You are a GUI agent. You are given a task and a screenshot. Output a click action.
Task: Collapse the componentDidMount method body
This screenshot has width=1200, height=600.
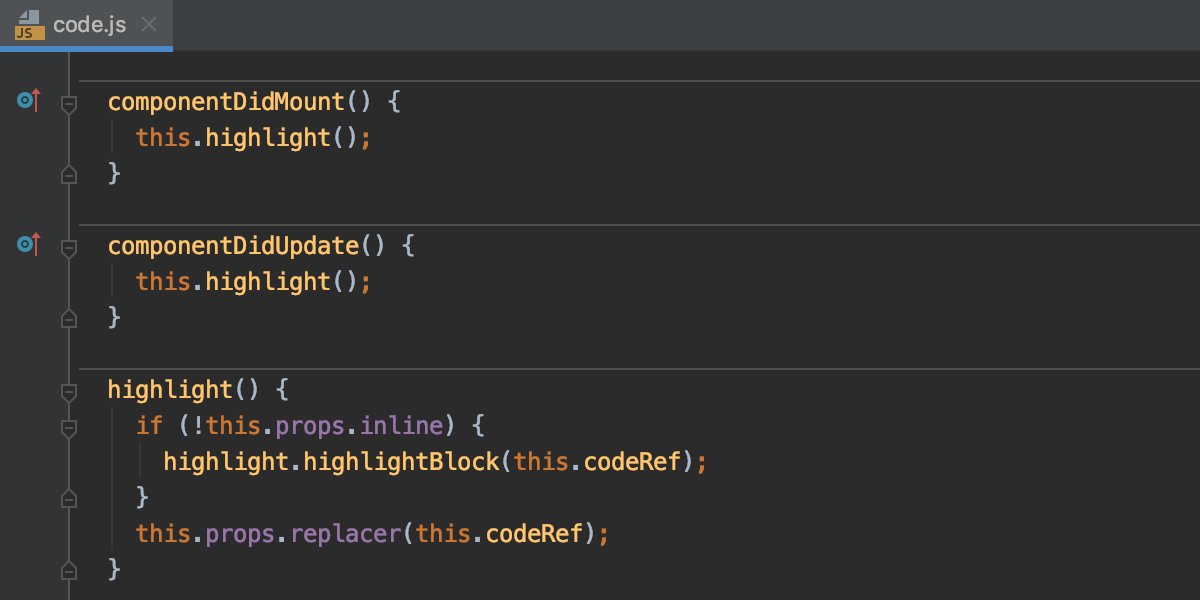(x=68, y=103)
